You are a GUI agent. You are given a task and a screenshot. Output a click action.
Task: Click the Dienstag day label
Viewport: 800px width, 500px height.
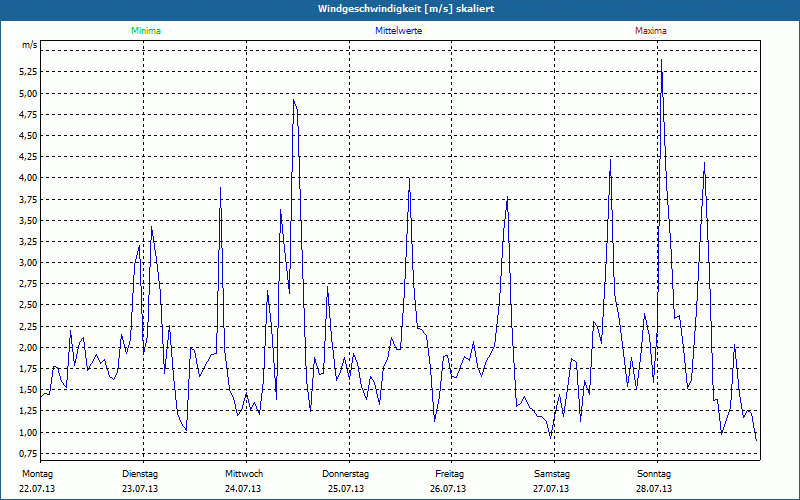140,474
